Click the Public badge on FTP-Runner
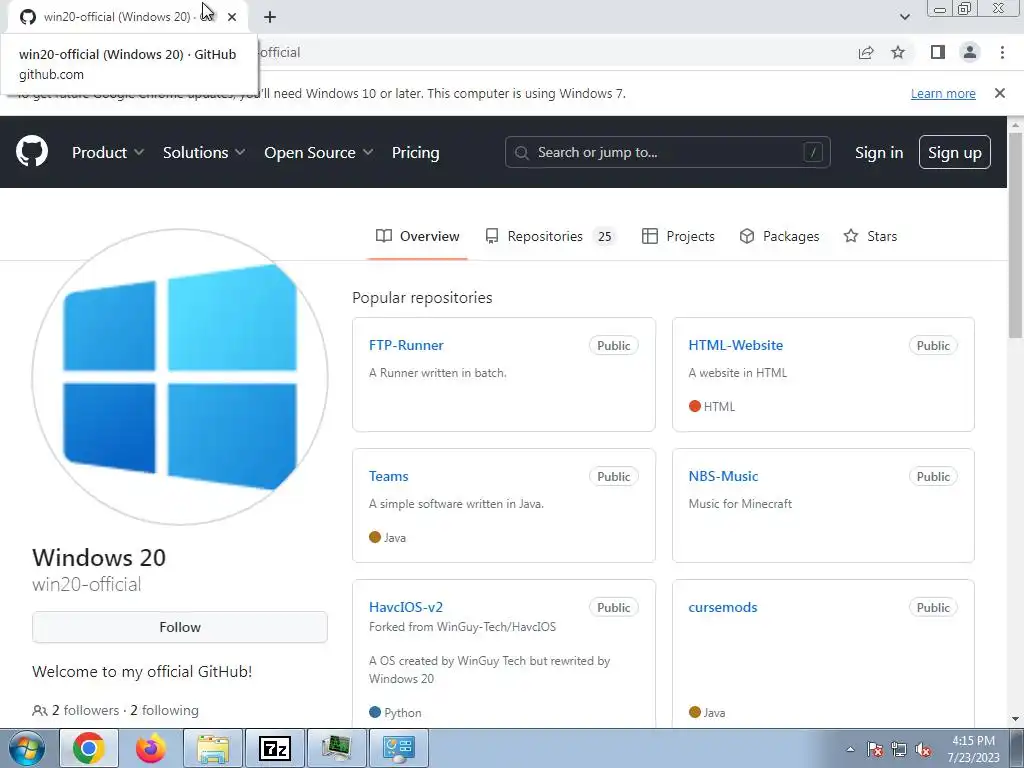Viewport: 1024px width, 768px height. pyautogui.click(x=613, y=345)
